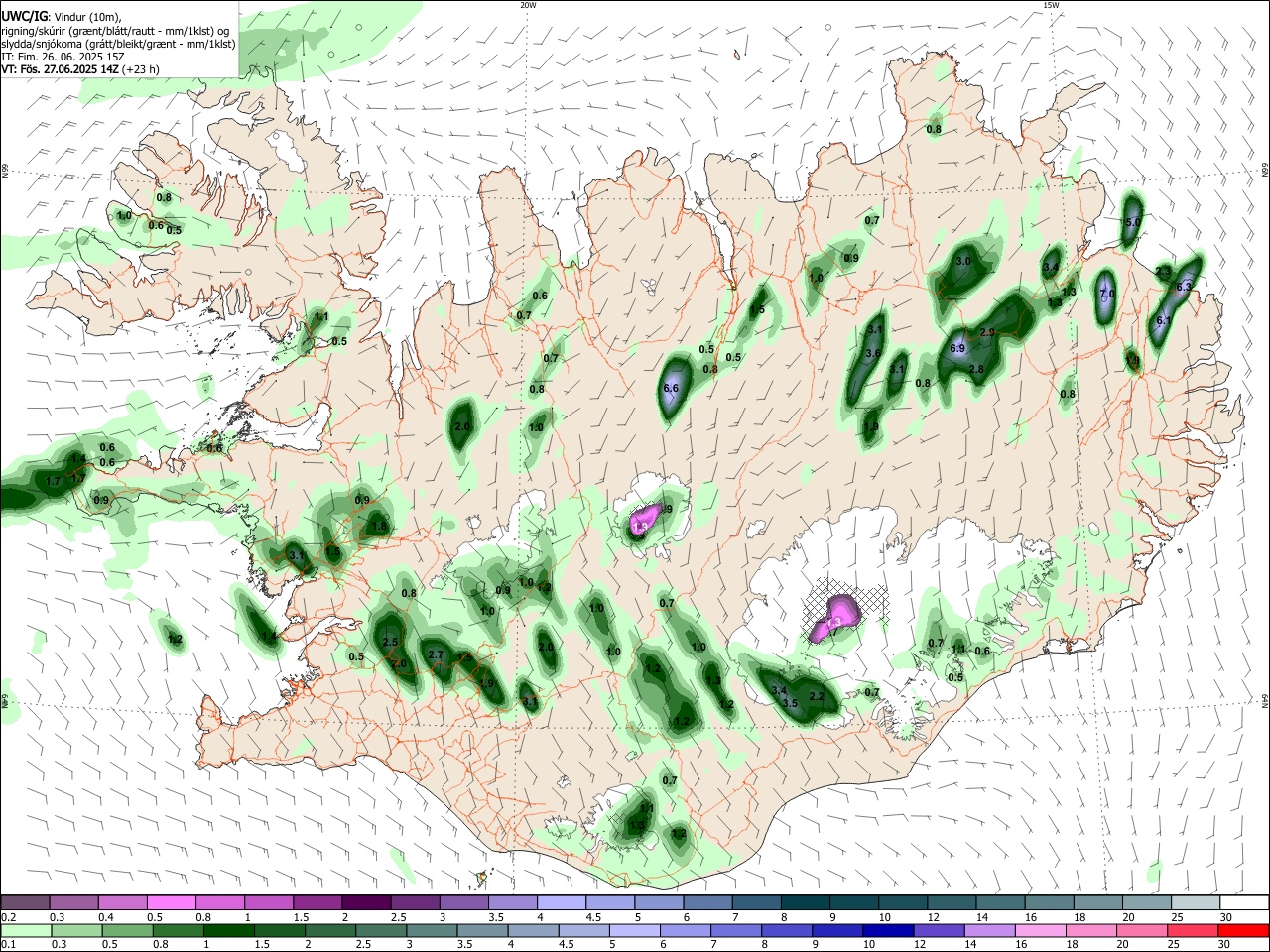Click the 'slydda/snjókoma' legend description line
This screenshot has width=1270, height=952.
(x=118, y=44)
